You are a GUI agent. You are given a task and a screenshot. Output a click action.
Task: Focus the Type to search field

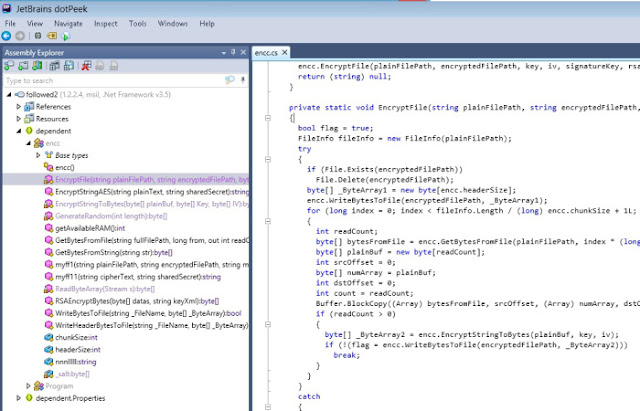click(x=113, y=80)
